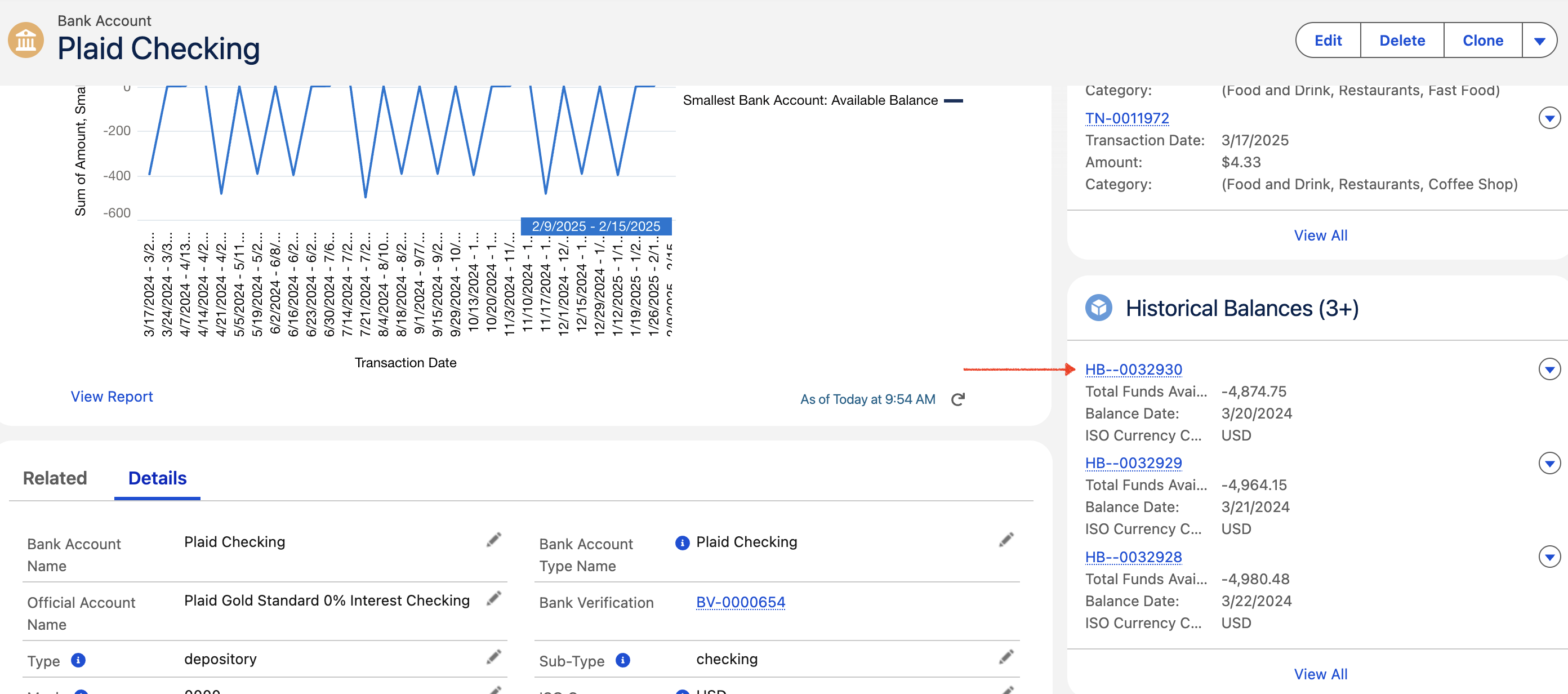The width and height of the screenshot is (1568, 694).
Task: Click the Historical Balances cube icon
Action: pyautogui.click(x=1099, y=308)
